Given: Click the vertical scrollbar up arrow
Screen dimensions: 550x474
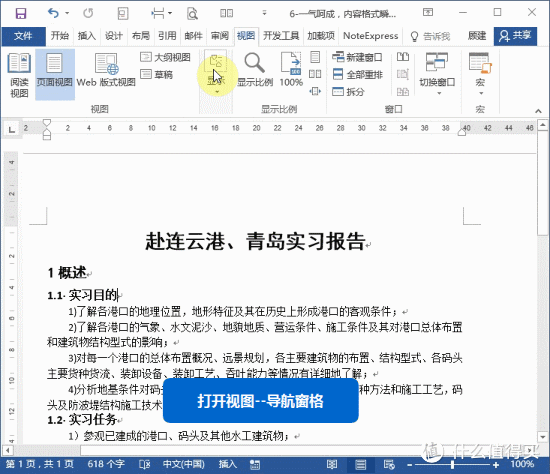Looking at the screenshot, I should coord(543,124).
